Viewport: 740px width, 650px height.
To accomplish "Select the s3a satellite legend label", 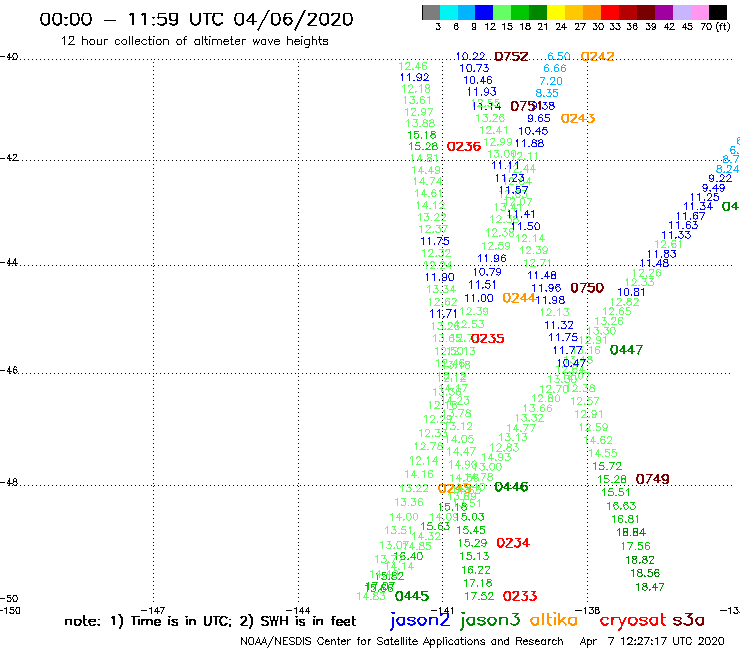I will tap(689, 620).
